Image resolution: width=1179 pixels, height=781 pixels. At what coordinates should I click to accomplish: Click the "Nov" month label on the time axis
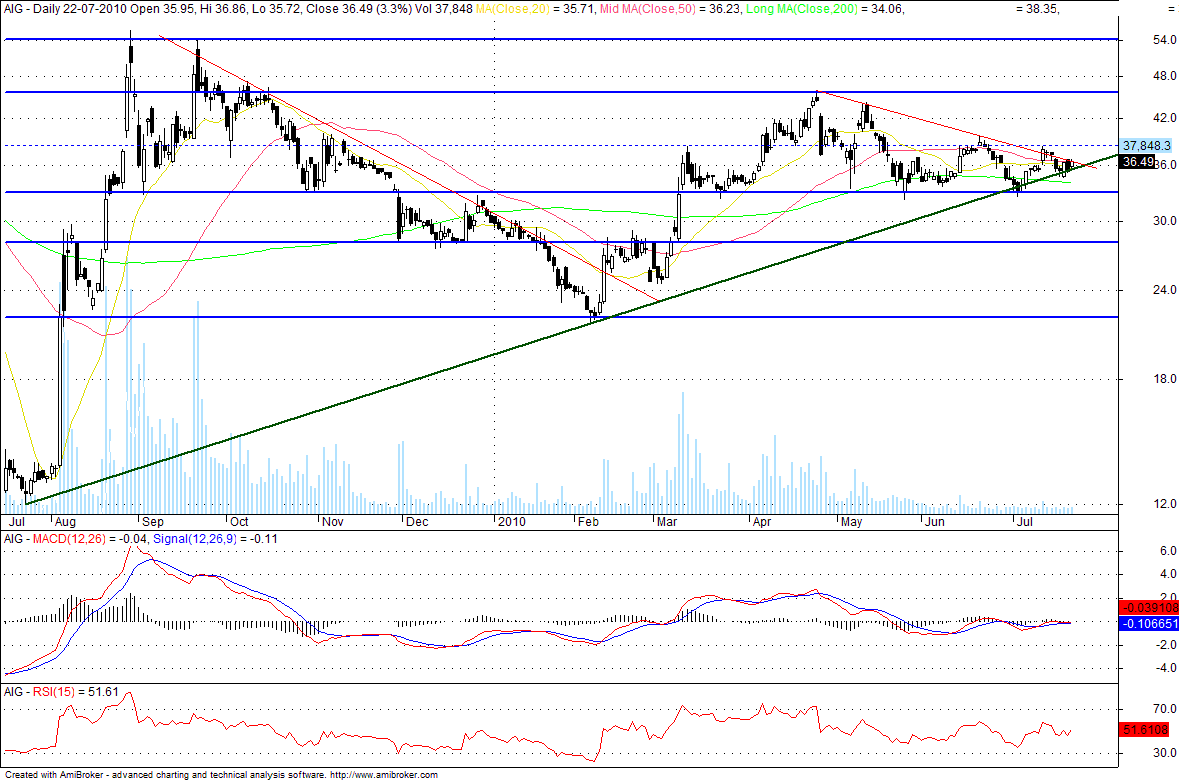tap(332, 522)
